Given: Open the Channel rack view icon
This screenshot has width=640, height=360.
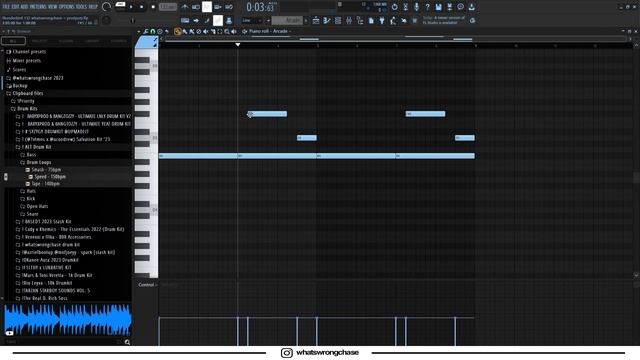Looking at the screenshot, I should 338,20.
